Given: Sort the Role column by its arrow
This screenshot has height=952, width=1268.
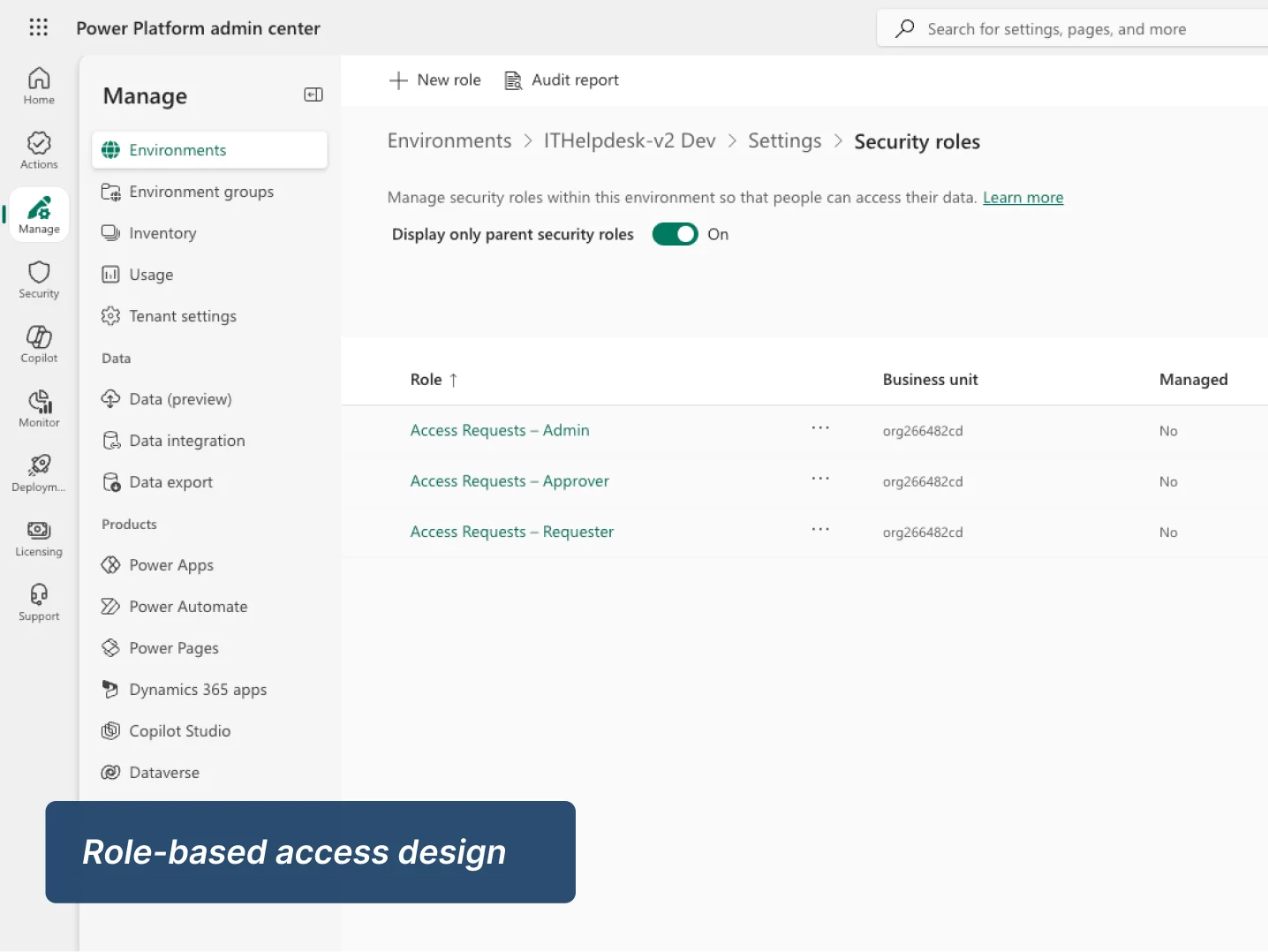Looking at the screenshot, I should pyautogui.click(x=456, y=379).
